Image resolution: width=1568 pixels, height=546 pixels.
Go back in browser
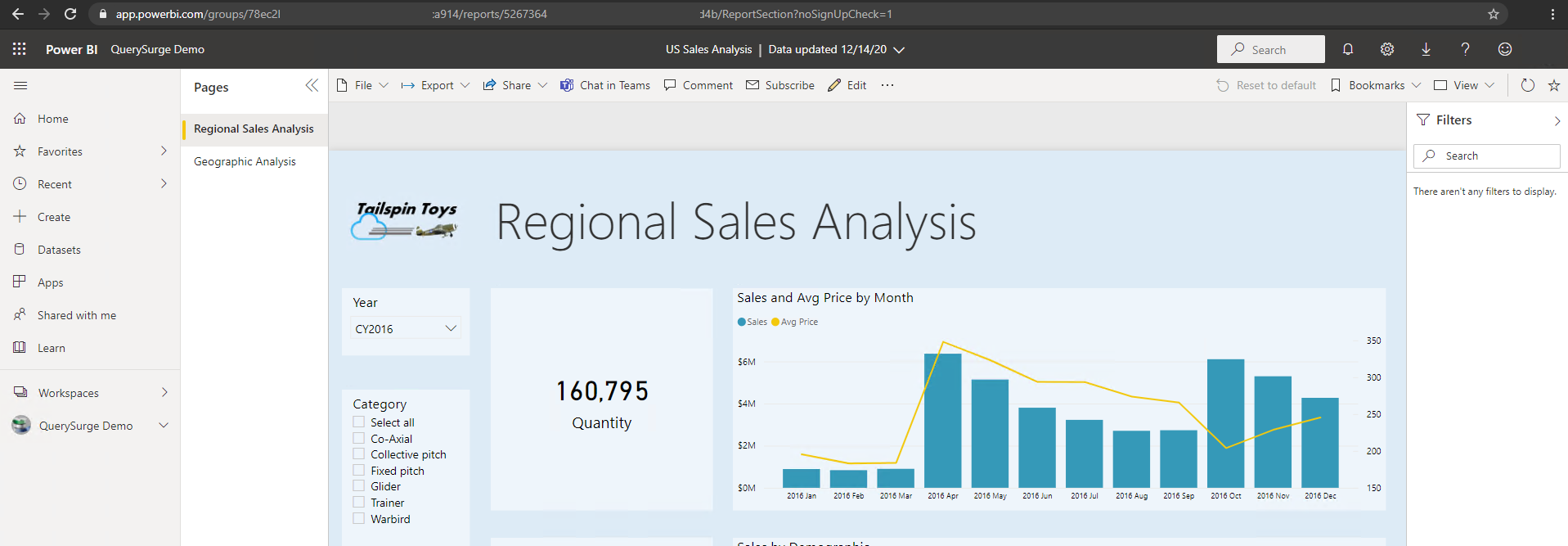(18, 14)
